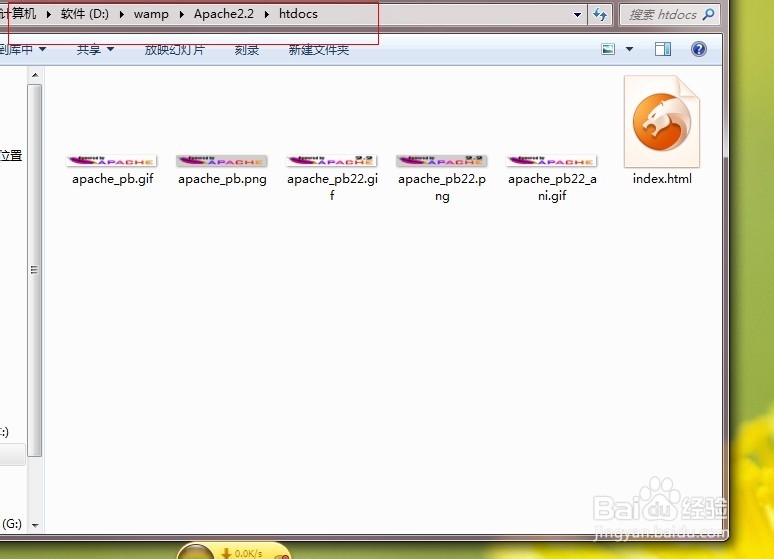This screenshot has height=559, width=774.
Task: Expand the arrow before 软件 (D:) breadcrumb
Action: 48,14
